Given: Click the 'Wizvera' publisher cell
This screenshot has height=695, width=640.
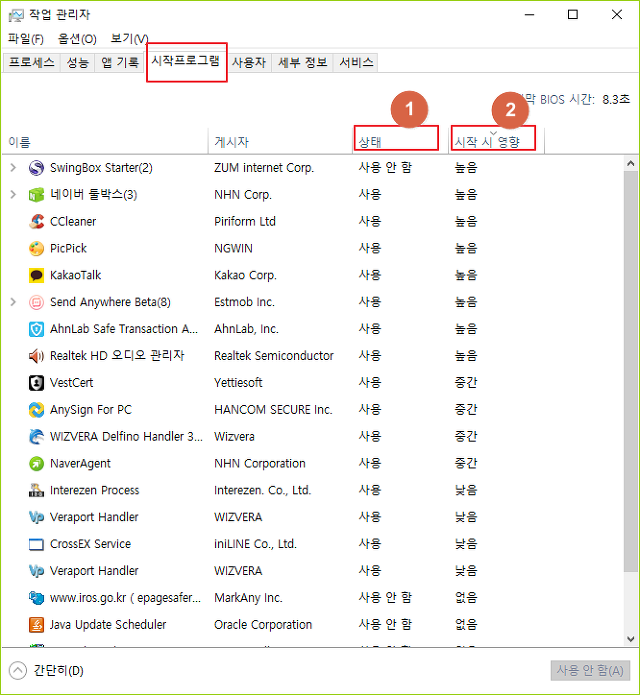Looking at the screenshot, I should tap(234, 437).
